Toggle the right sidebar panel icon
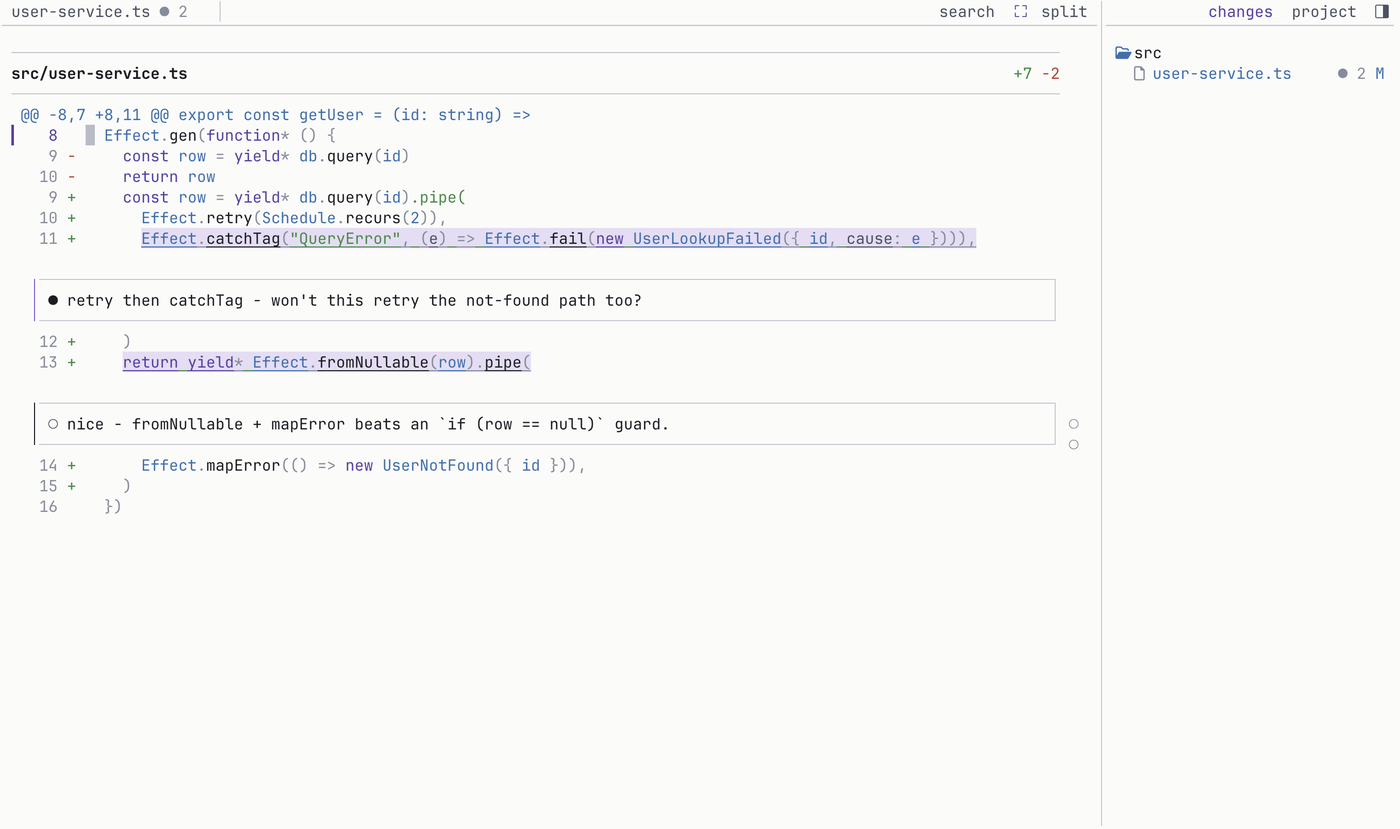Screen dimensions: 1400x829 1382,12
